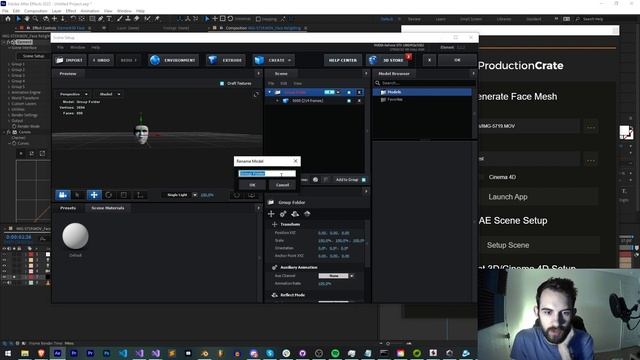Collapse the Group Folder tree row
Viewport: 640px width, 360px height.
click(x=269, y=92)
